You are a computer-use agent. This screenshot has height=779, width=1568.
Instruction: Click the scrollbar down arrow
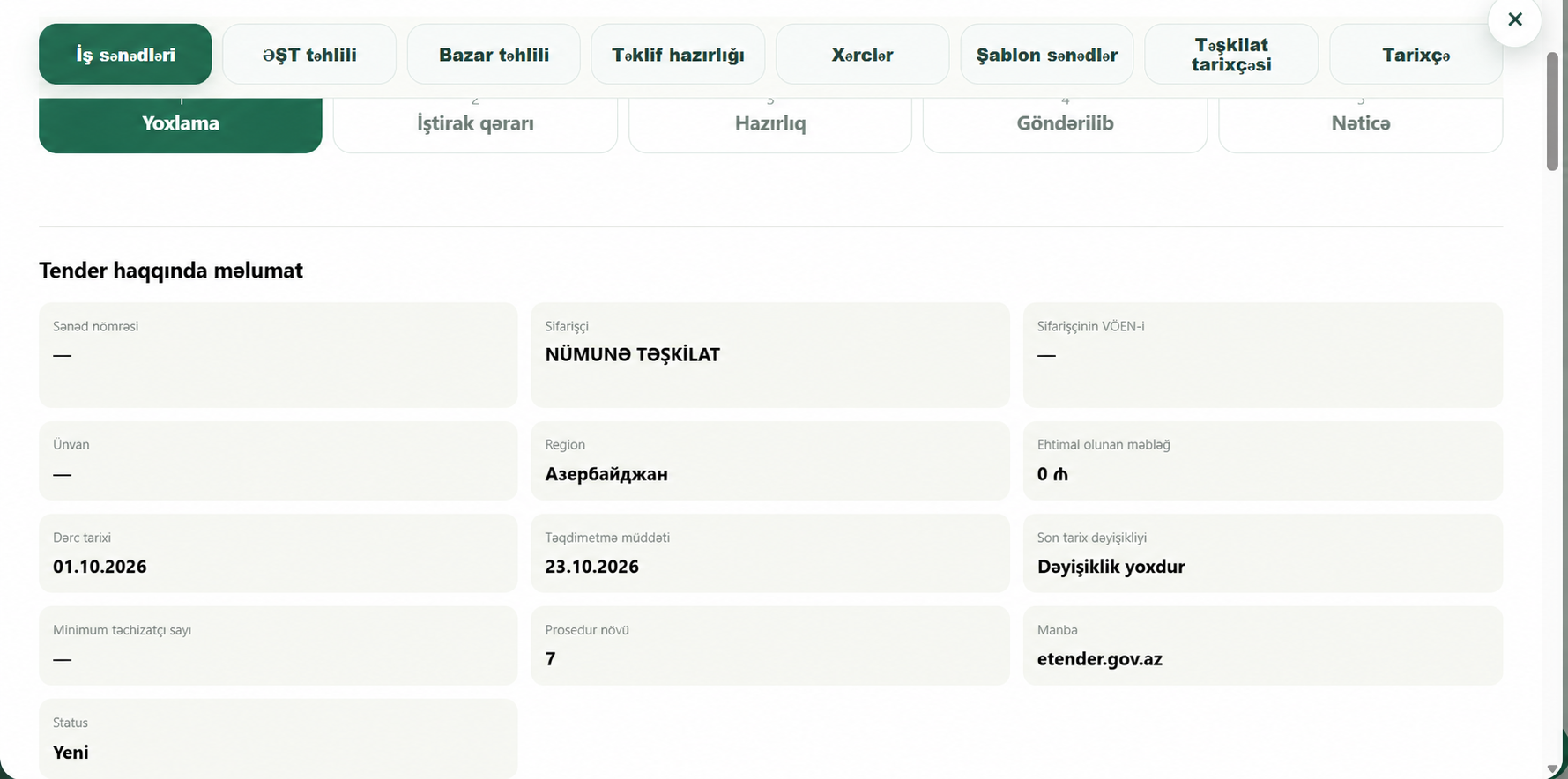click(x=1553, y=769)
